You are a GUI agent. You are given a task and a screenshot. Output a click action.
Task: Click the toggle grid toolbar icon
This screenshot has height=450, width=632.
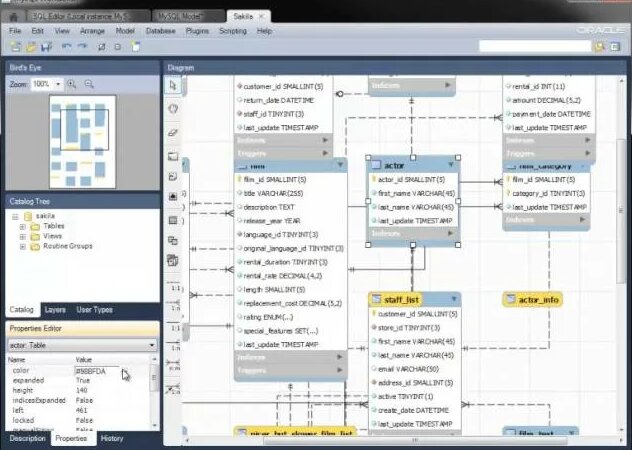pyautogui.click(x=102, y=47)
